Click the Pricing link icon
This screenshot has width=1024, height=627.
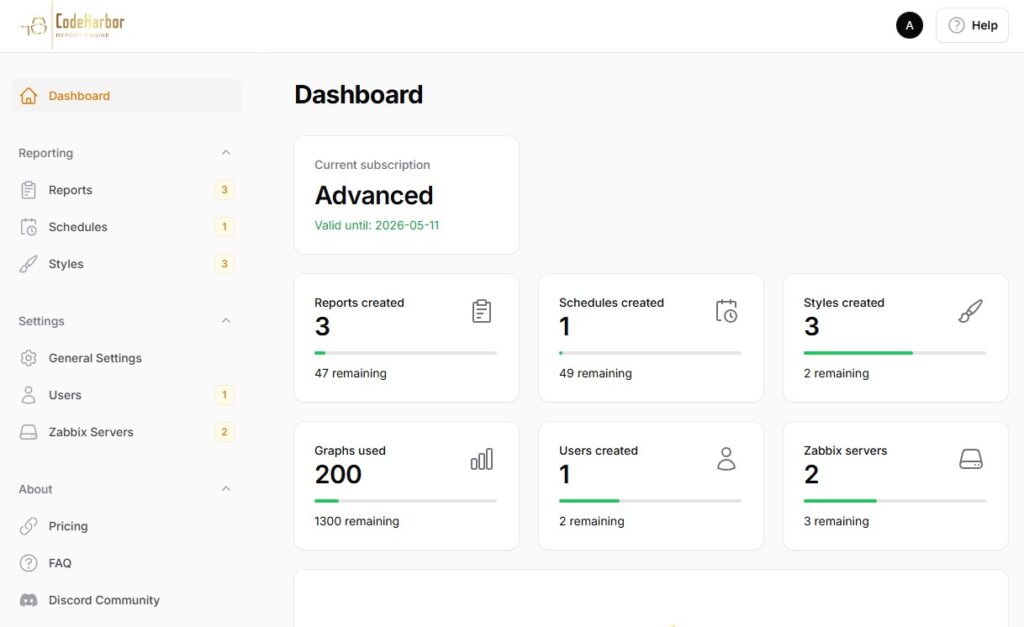pos(28,526)
